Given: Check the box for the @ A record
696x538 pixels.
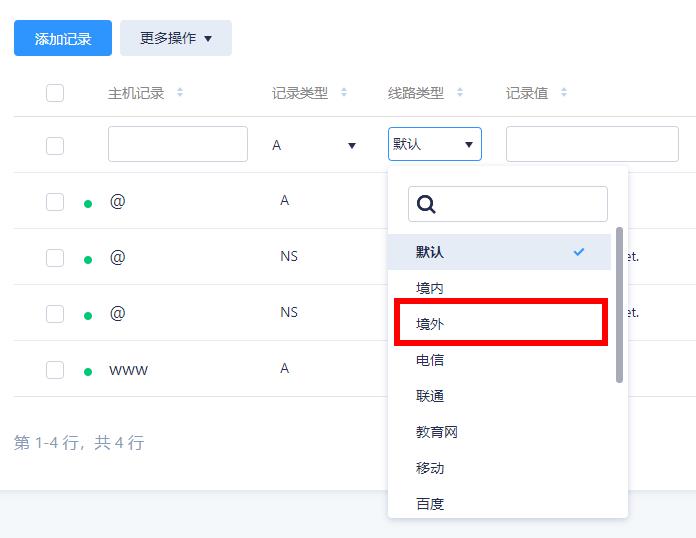Looking at the screenshot, I should tap(55, 202).
